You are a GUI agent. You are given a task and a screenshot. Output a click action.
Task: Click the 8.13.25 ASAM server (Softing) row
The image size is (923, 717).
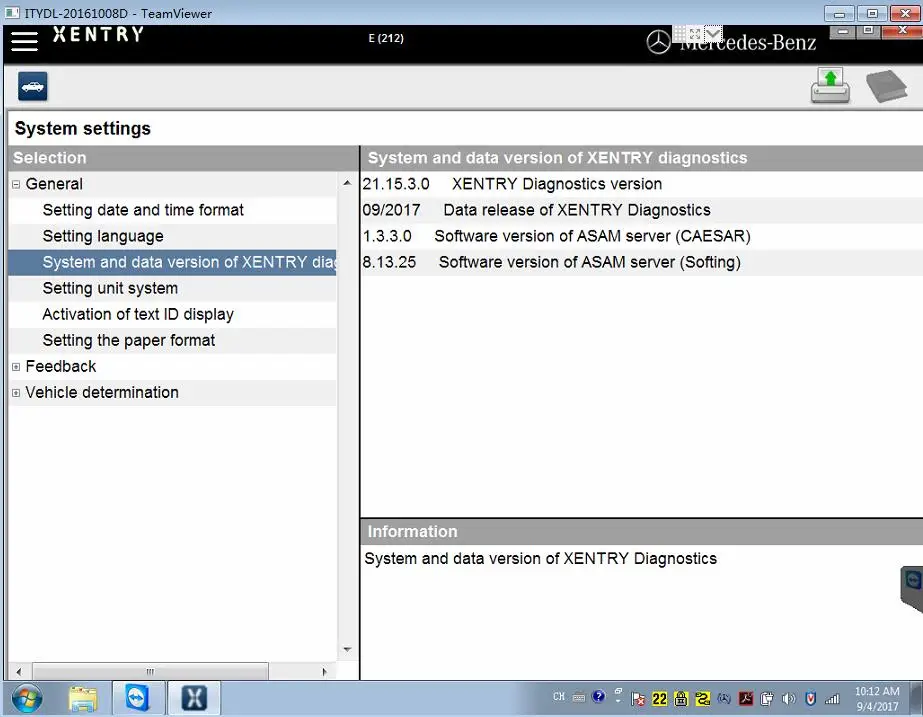pos(642,262)
